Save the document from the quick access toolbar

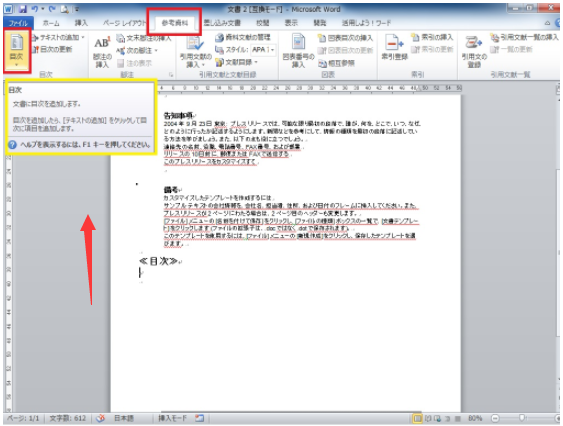coord(23,9)
